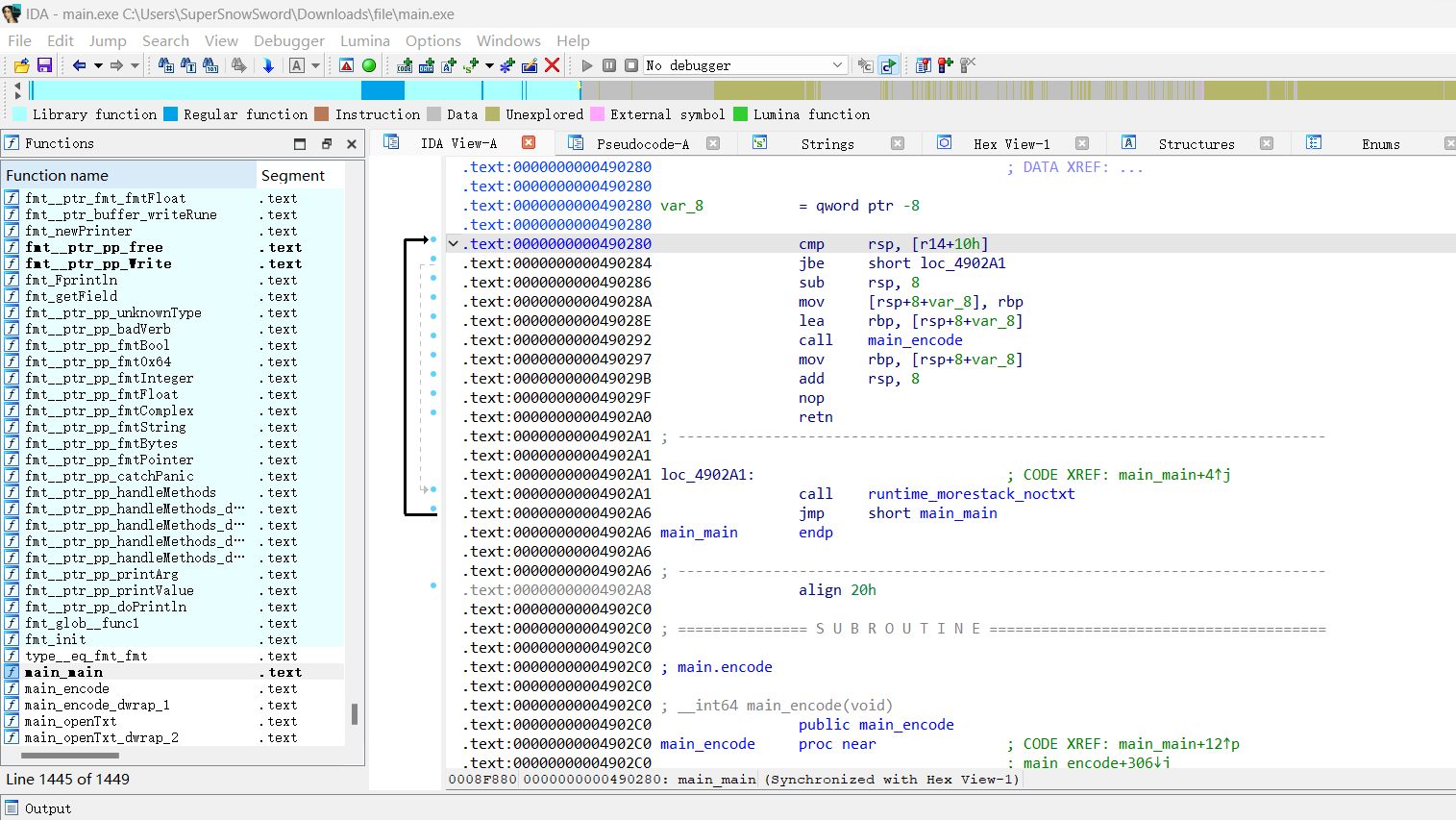Image resolution: width=1456 pixels, height=820 pixels.
Task: Pause the debugger process
Action: coord(609,65)
